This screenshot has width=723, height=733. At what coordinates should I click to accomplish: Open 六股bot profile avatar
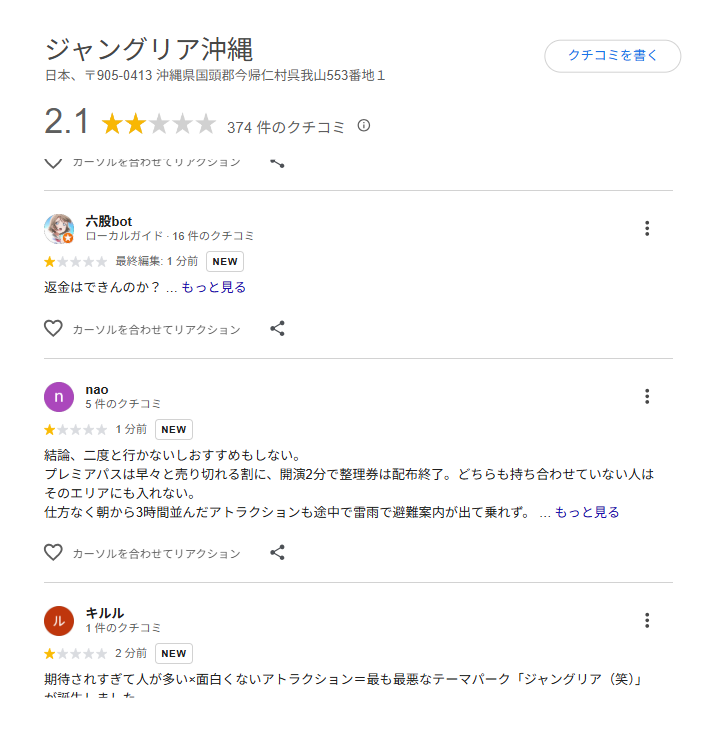coord(59,229)
